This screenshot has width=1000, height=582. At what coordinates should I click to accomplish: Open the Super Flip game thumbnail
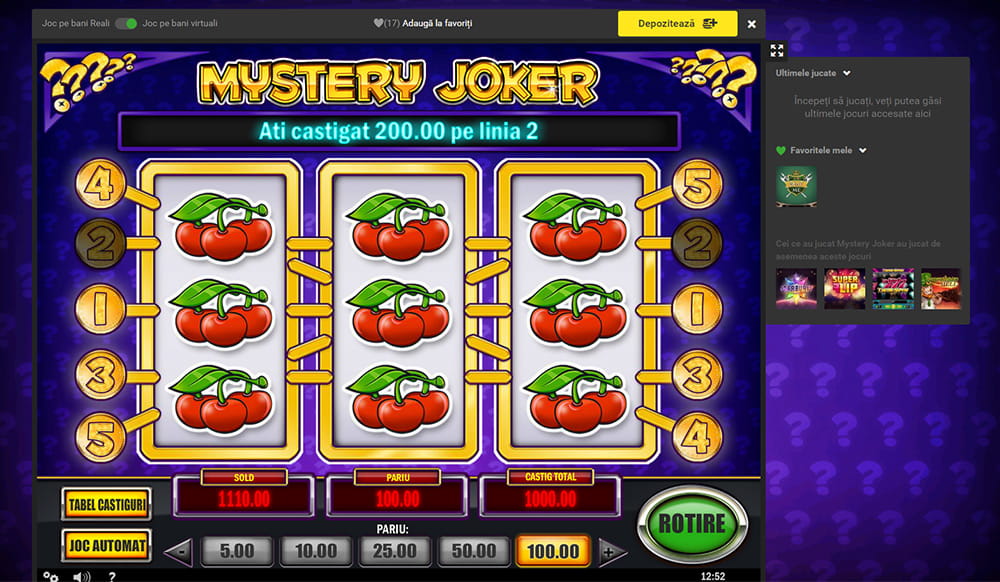click(844, 289)
